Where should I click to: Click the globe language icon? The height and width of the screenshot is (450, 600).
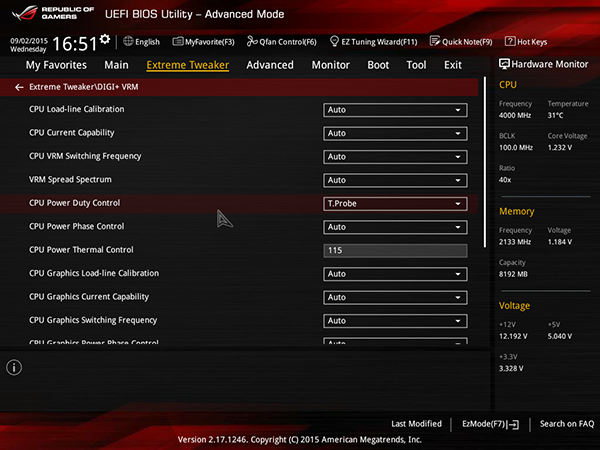click(x=128, y=41)
